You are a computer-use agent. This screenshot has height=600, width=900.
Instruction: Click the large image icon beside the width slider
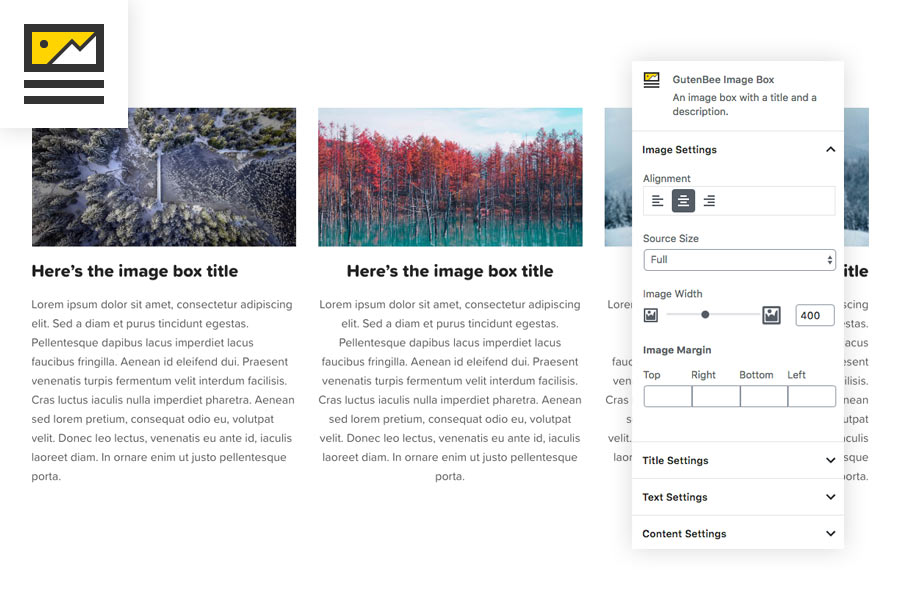[x=770, y=314]
